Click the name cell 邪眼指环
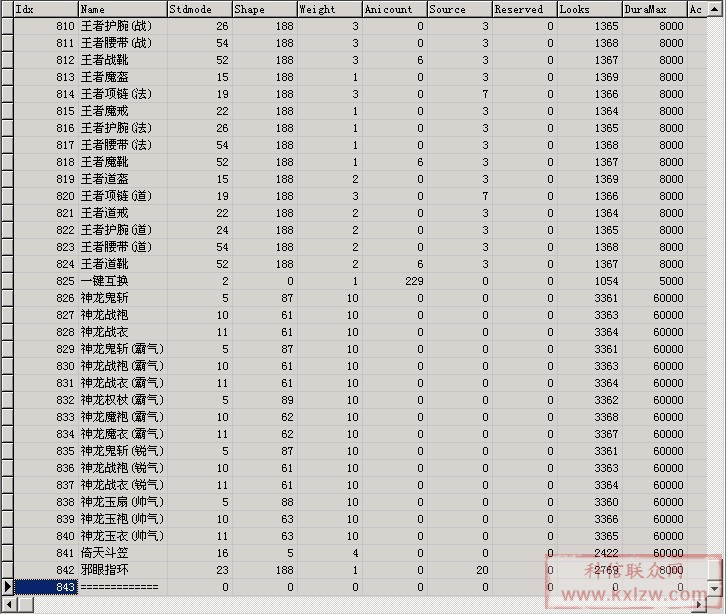The image size is (727, 614). tap(122, 570)
